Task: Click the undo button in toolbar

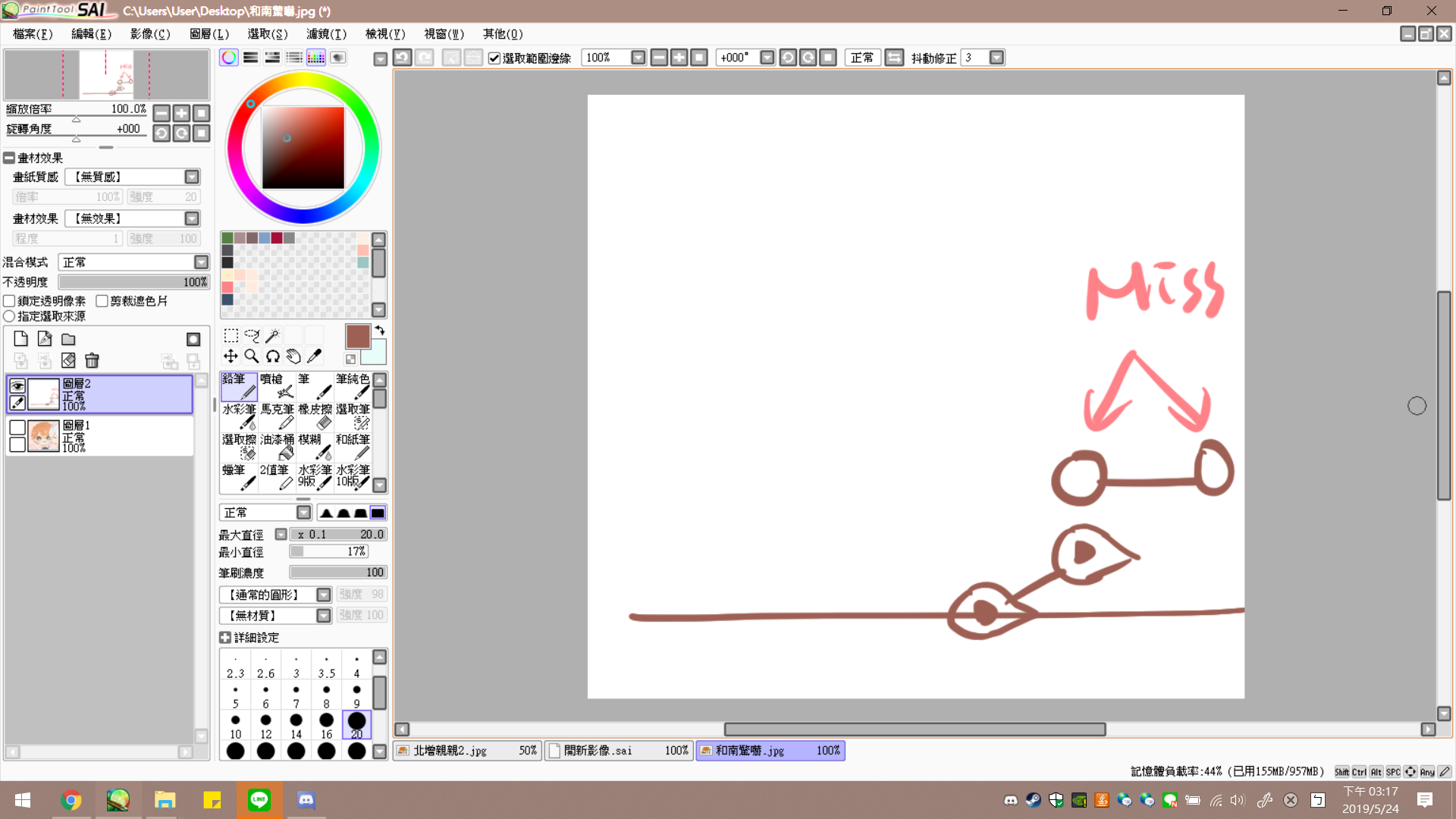Action: click(x=403, y=58)
